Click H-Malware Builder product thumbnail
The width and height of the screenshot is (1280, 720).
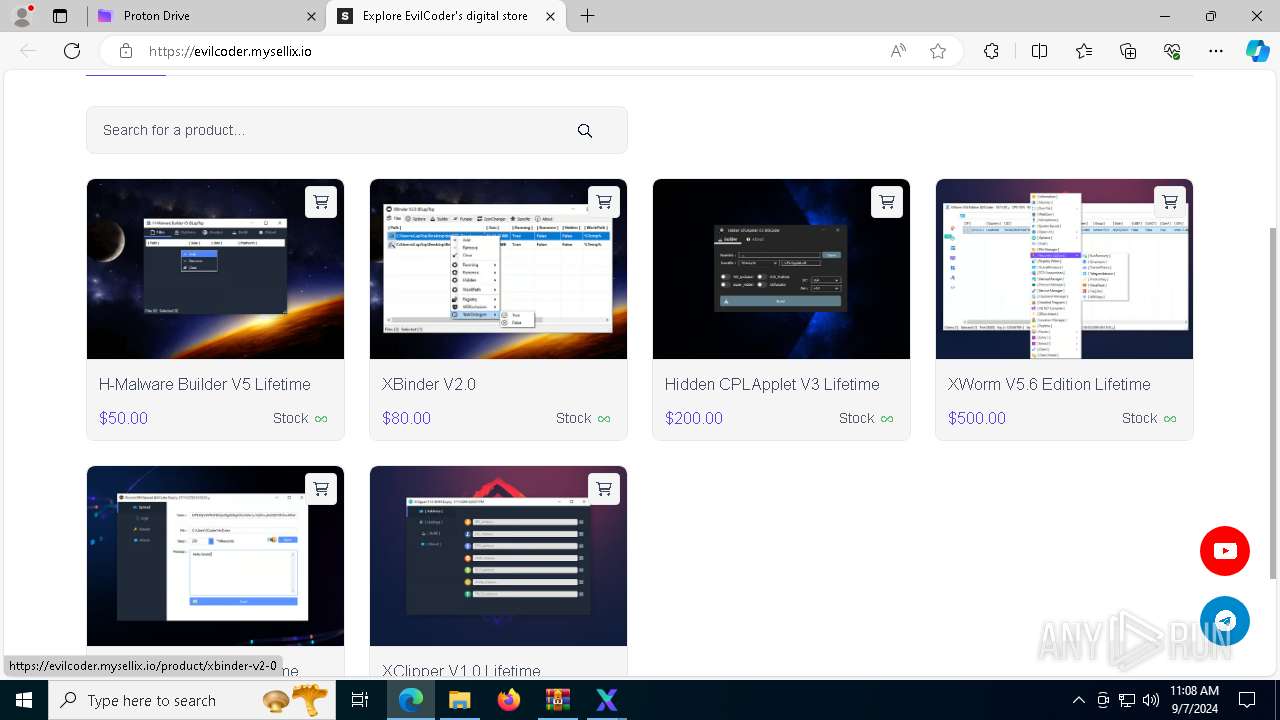[x=215, y=269]
